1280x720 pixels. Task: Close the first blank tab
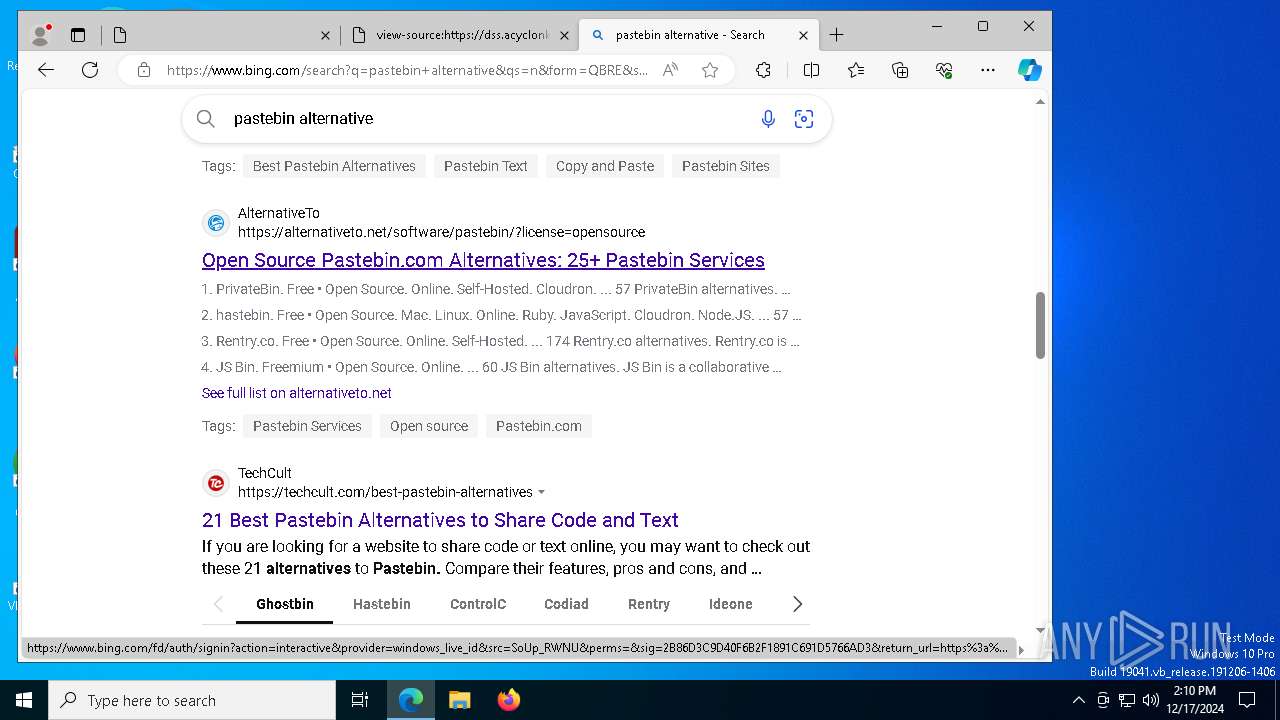tap(325, 35)
